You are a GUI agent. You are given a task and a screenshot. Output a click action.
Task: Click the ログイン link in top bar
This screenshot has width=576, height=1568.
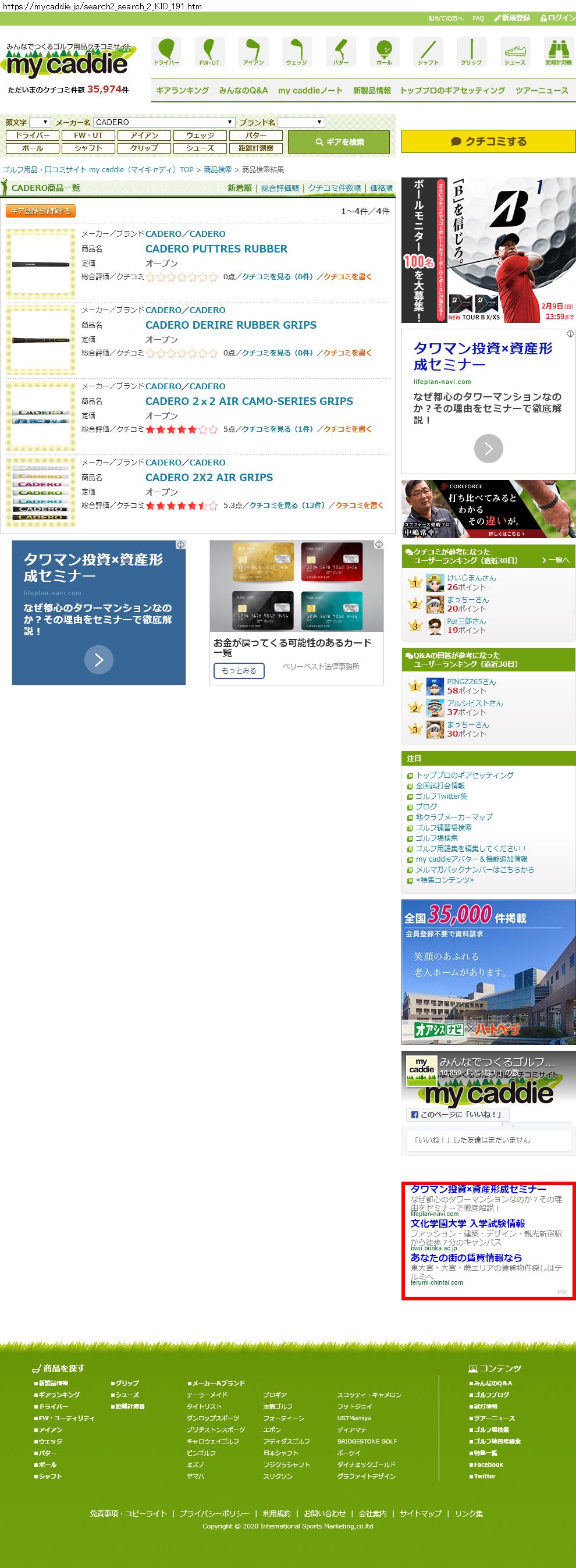557,18
